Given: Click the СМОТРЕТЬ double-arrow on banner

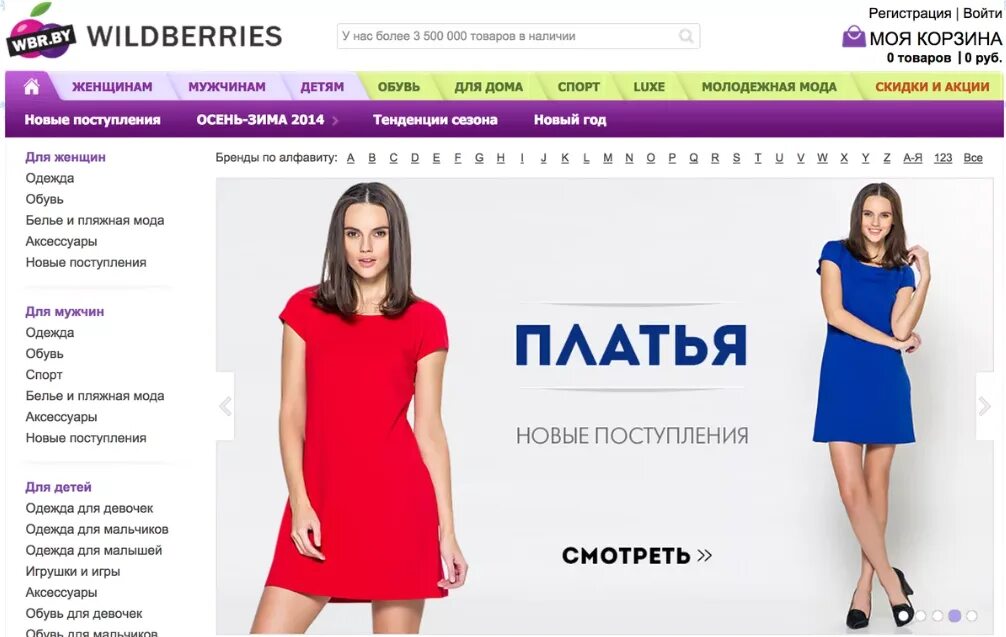Looking at the screenshot, I should (x=704, y=556).
